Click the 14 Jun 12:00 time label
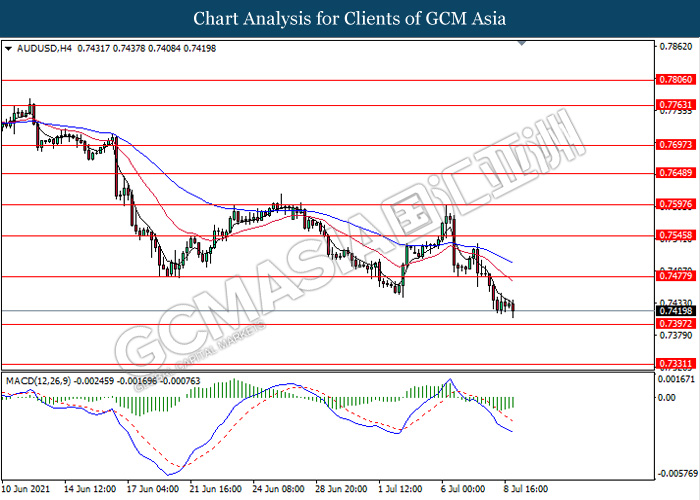The height and width of the screenshot is (500, 700). (x=90, y=489)
